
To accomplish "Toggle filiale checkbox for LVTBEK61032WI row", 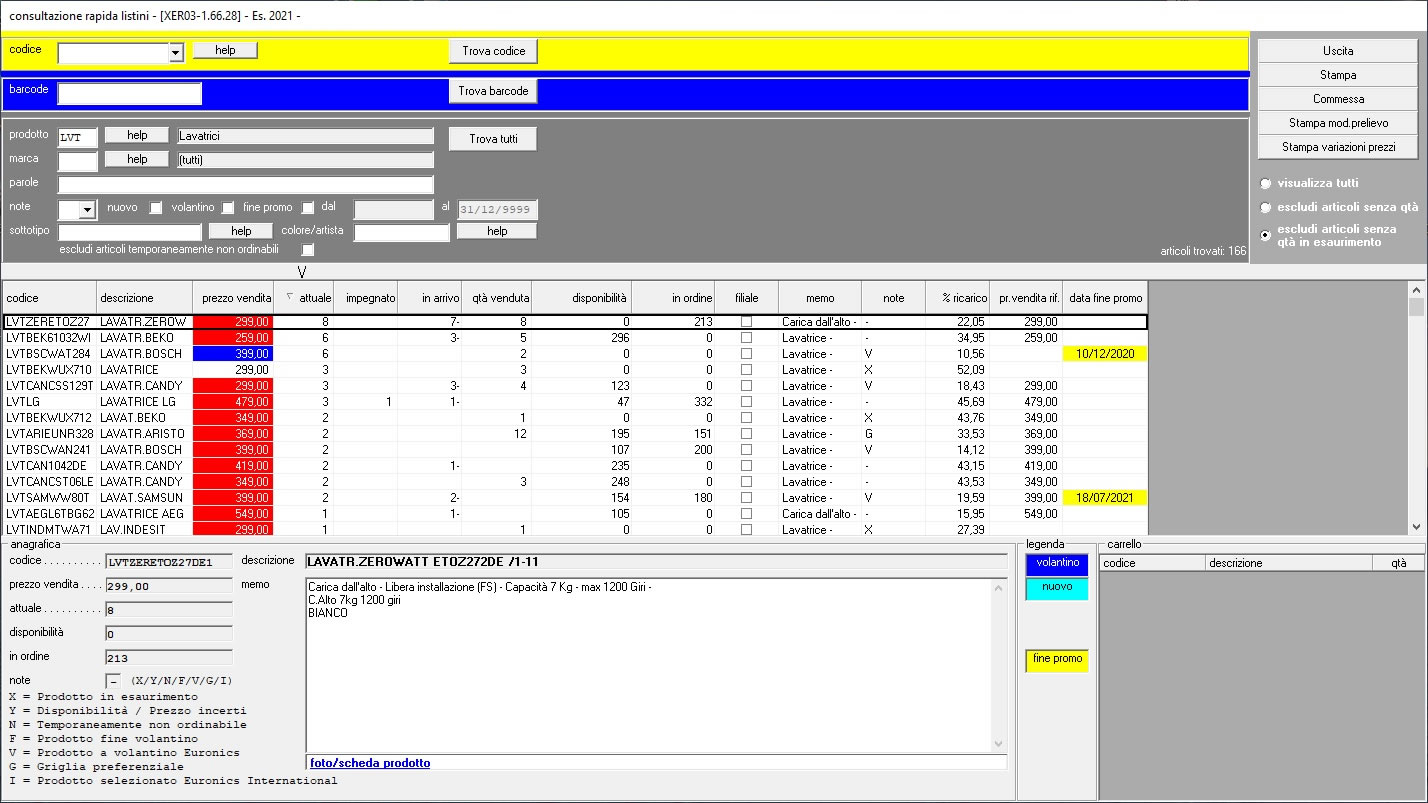I will (746, 338).
